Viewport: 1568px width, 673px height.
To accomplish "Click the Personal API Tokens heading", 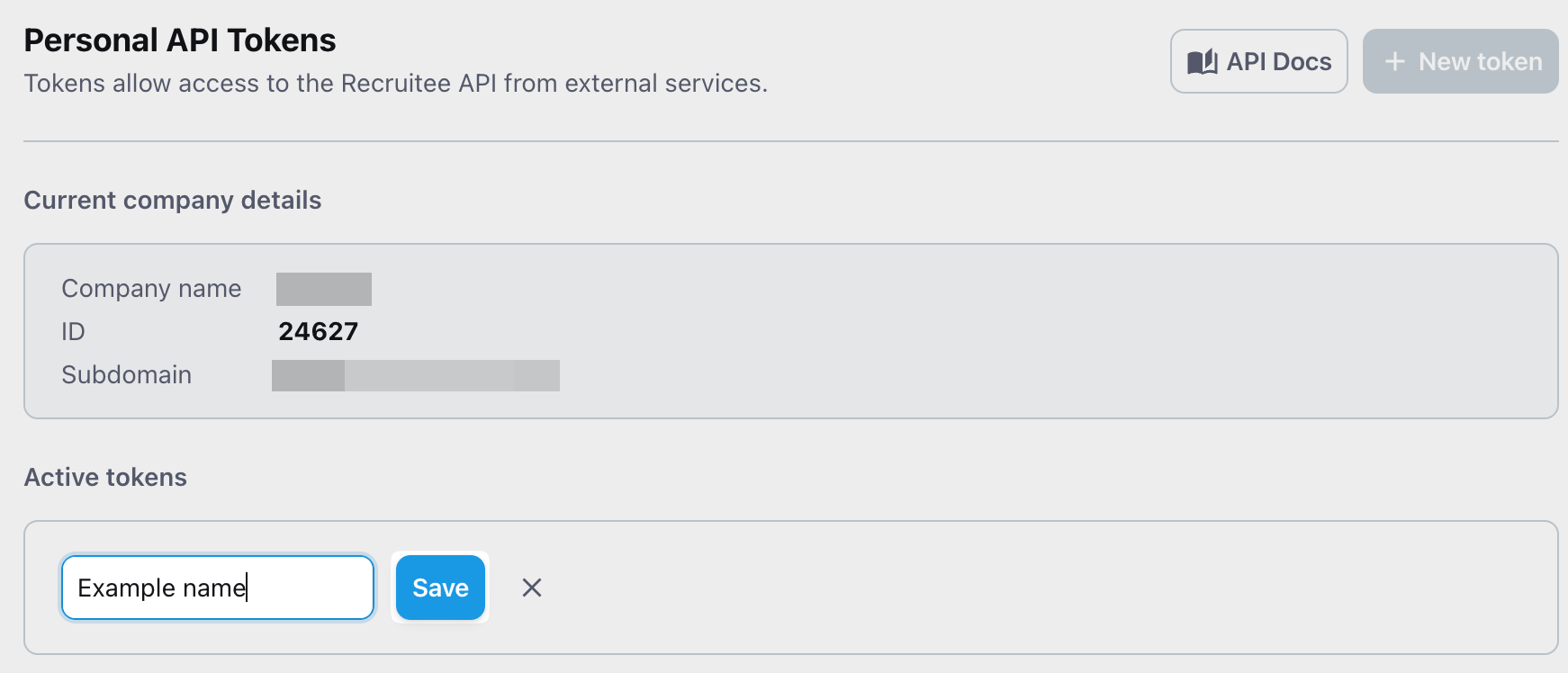I will [180, 40].
